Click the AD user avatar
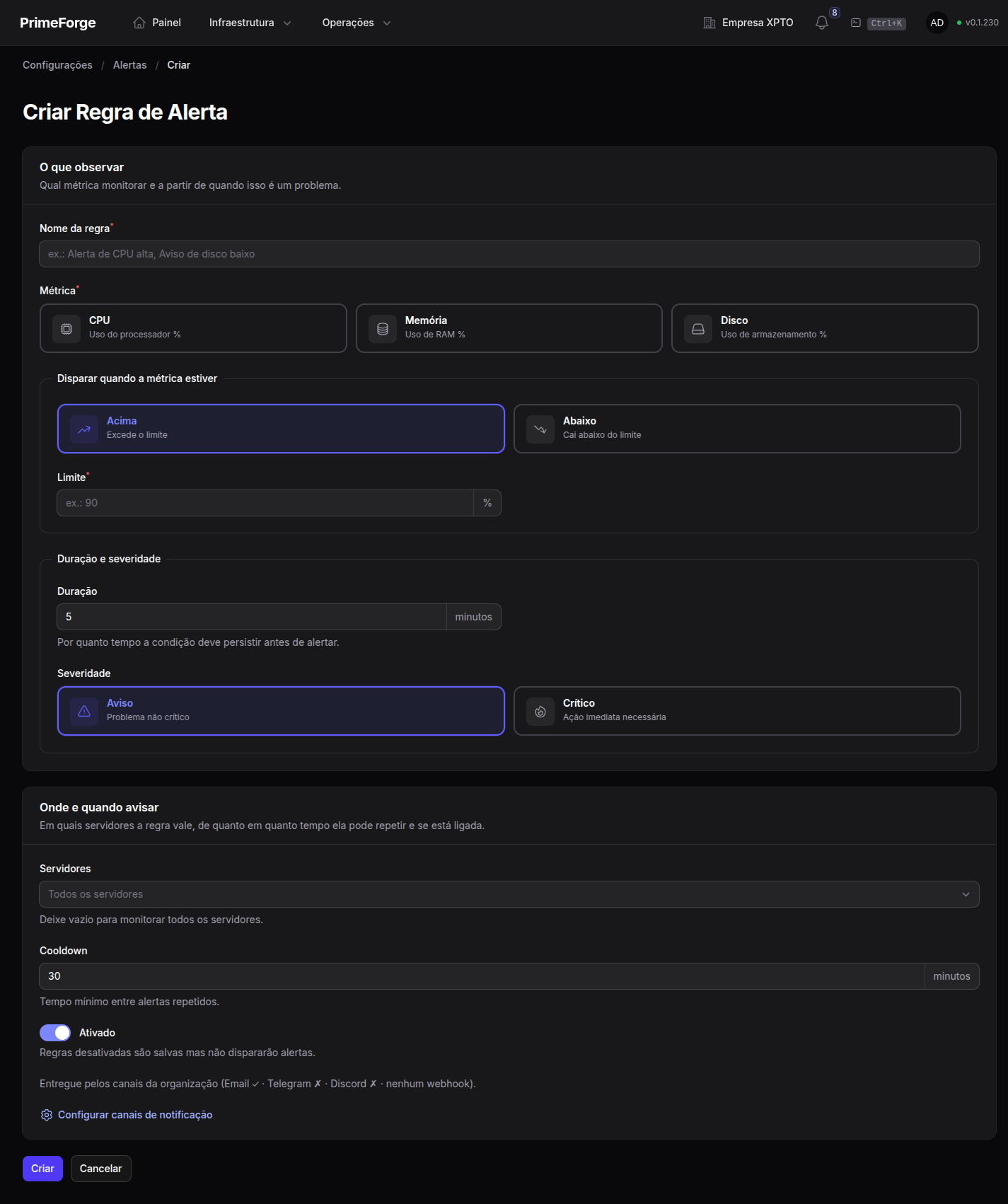The width and height of the screenshot is (1008, 1204). click(937, 23)
